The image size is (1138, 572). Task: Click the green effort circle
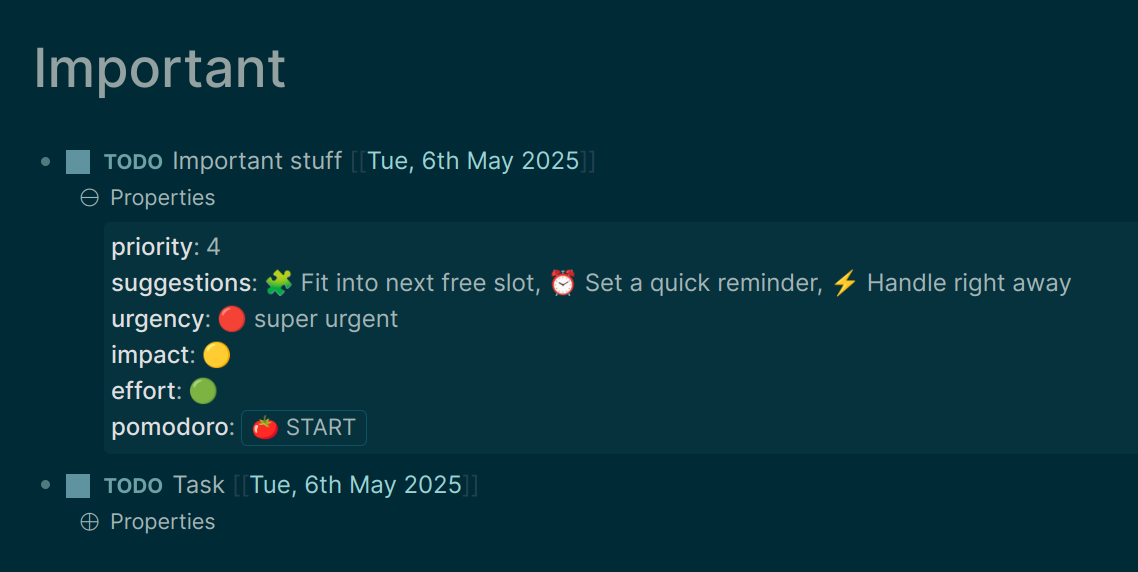pos(203,391)
